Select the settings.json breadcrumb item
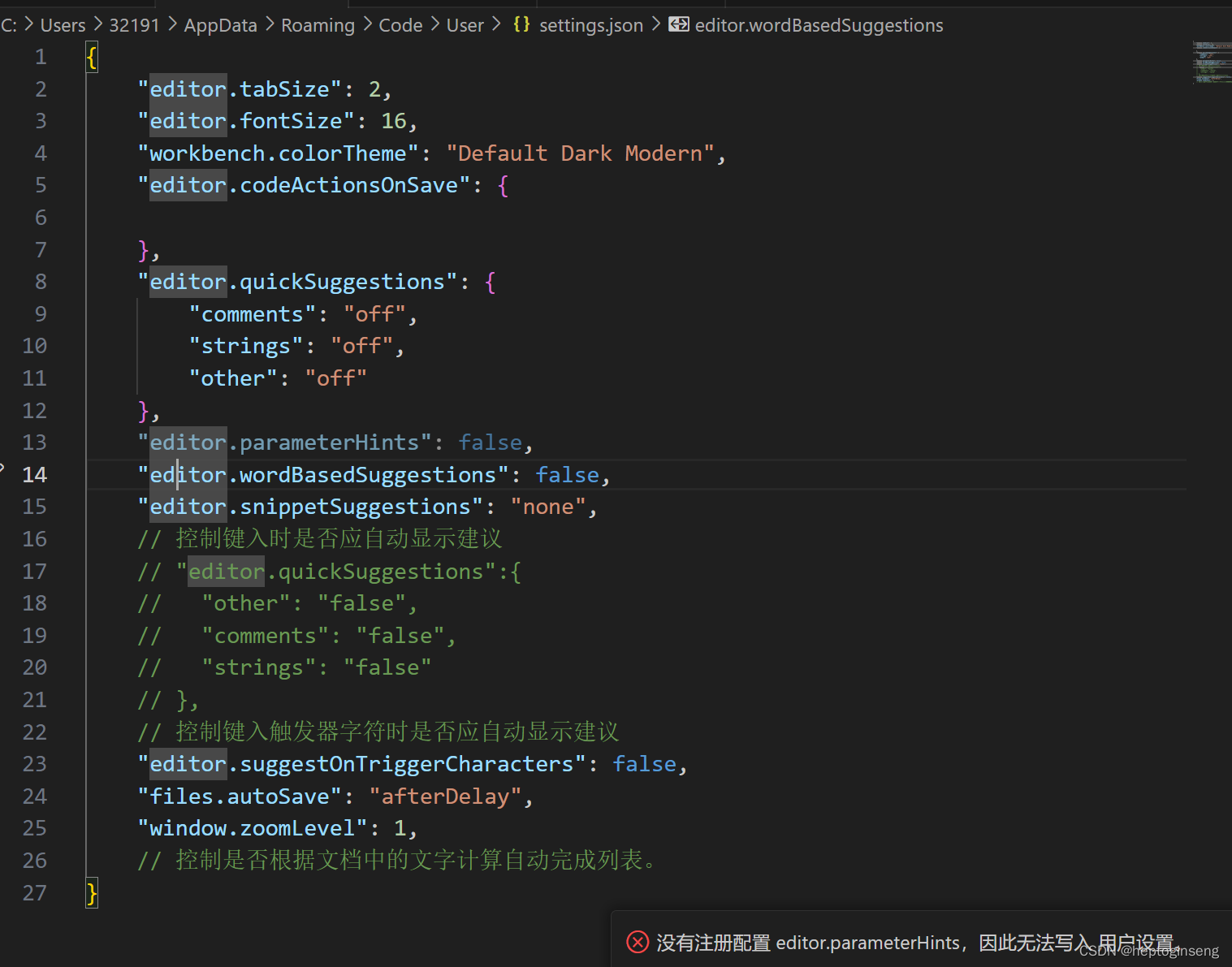 [x=590, y=24]
